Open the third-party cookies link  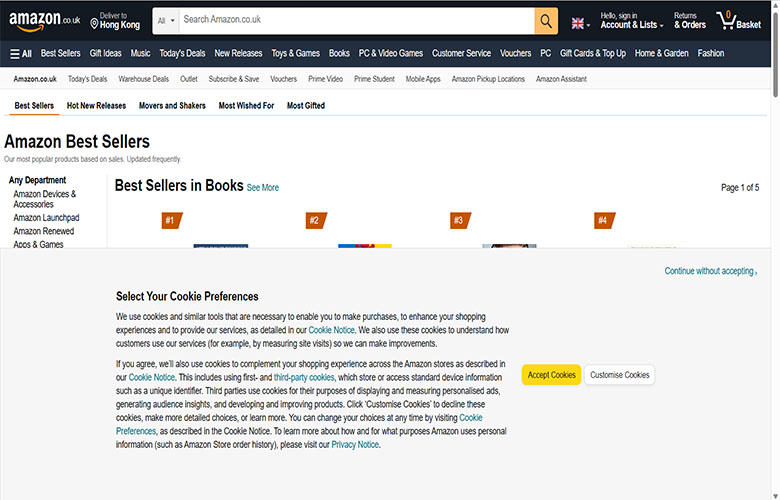tap(304, 378)
